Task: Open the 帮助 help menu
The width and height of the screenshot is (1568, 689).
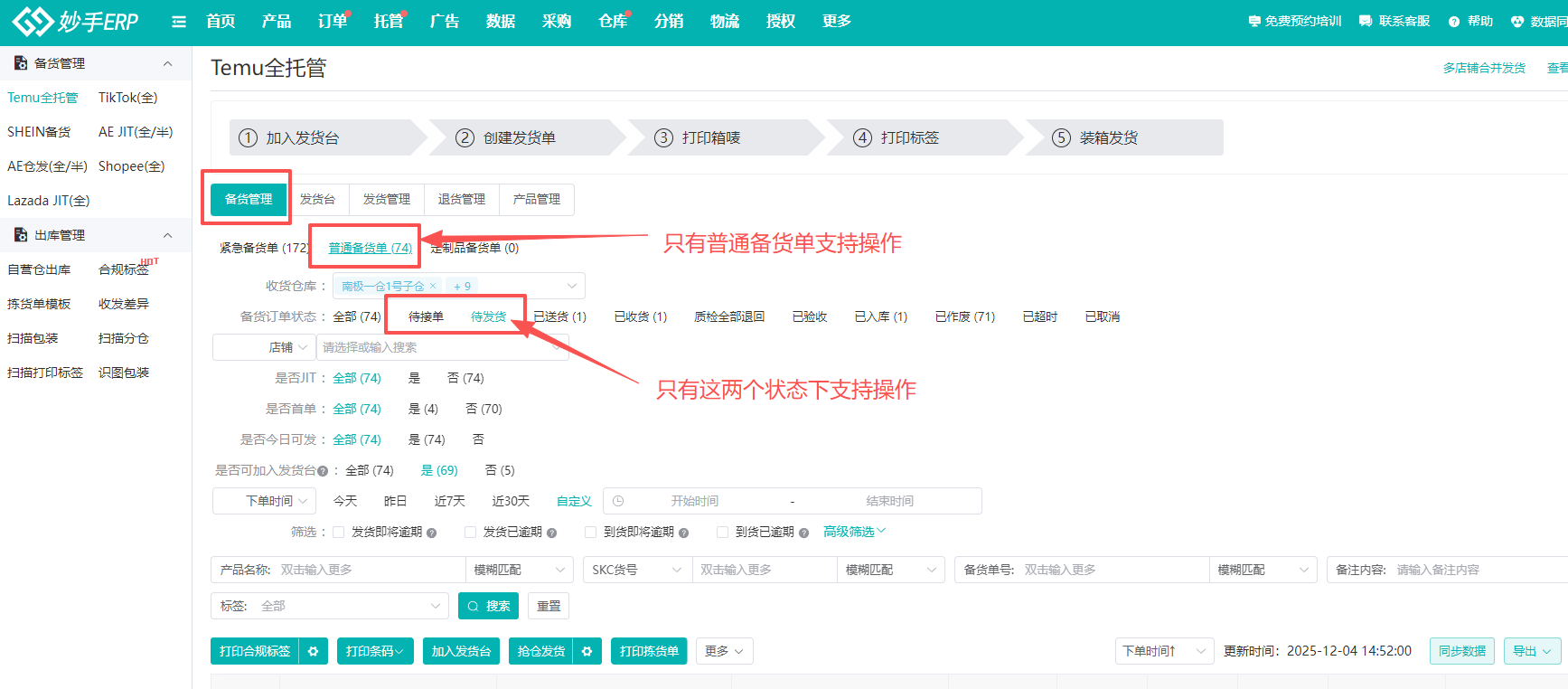Action: (1470, 21)
